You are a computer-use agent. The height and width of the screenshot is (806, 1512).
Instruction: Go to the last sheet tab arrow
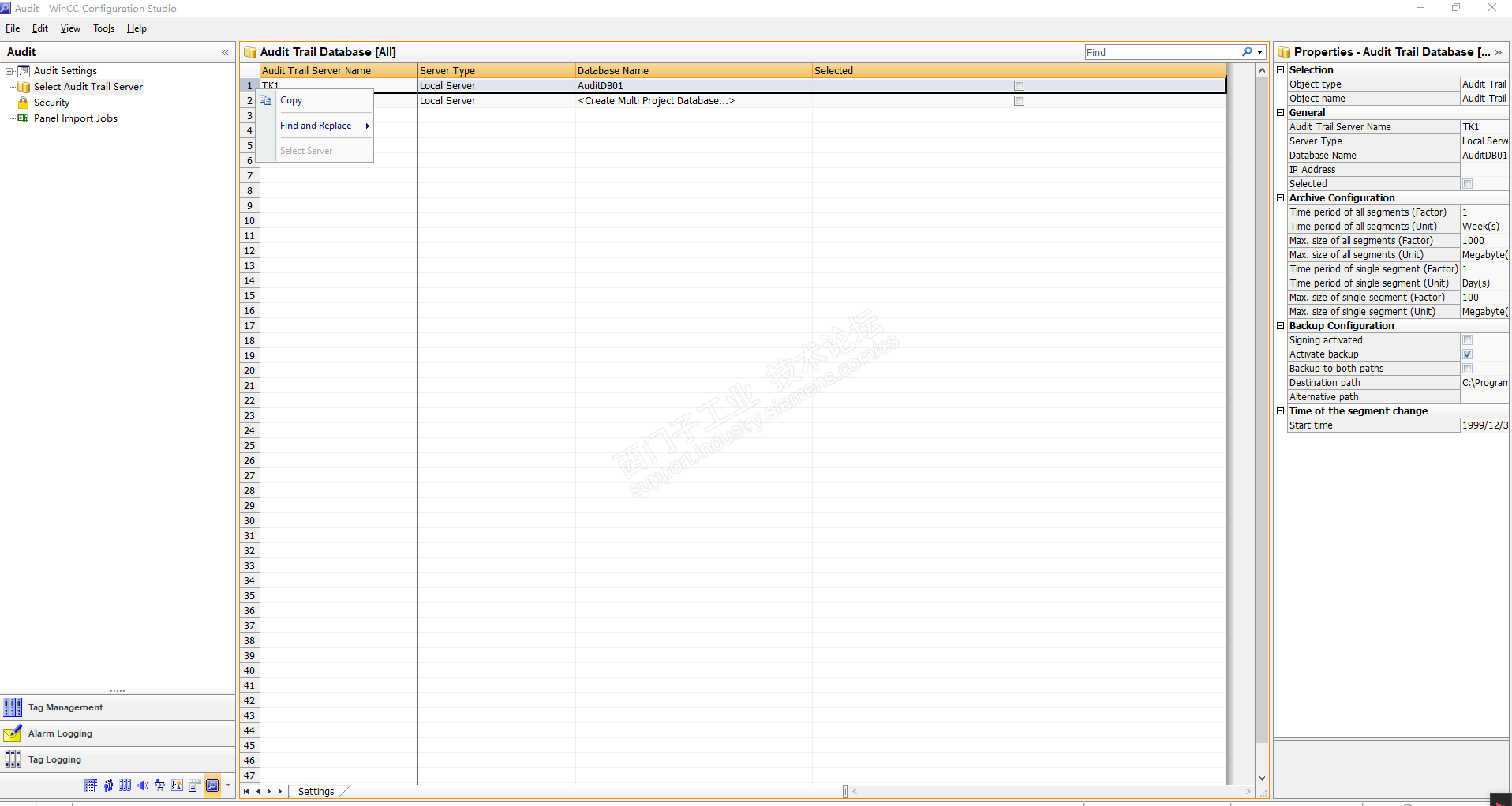pyautogui.click(x=280, y=791)
